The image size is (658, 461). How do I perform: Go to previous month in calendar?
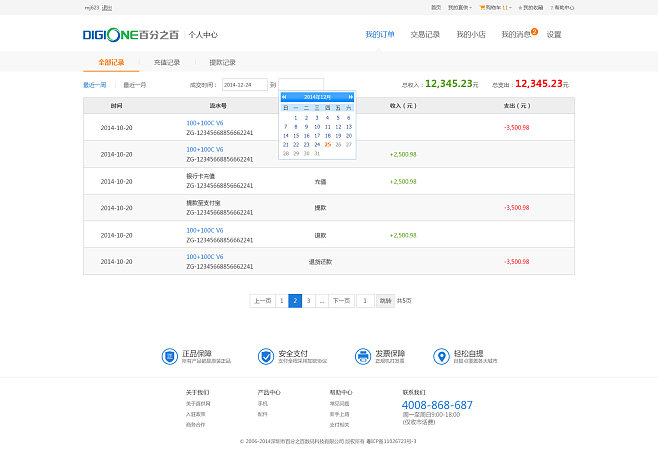point(284,97)
